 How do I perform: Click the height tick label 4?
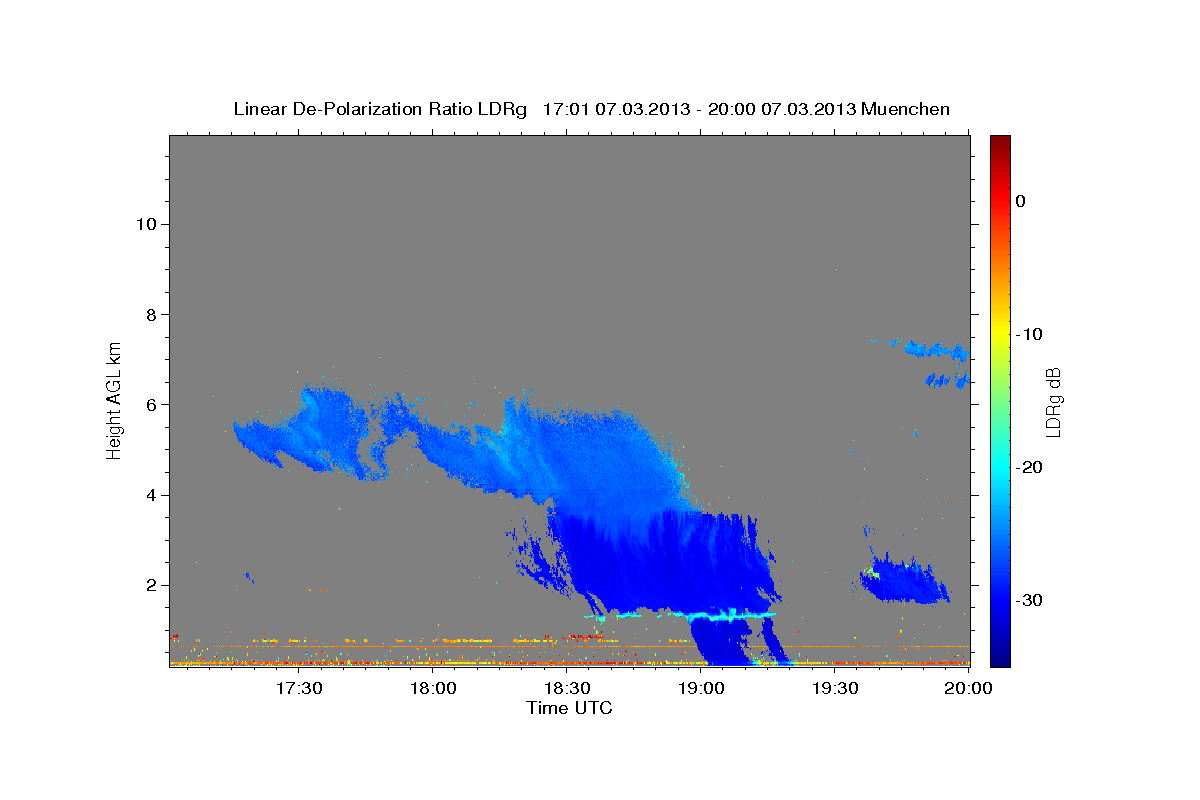[x=149, y=495]
